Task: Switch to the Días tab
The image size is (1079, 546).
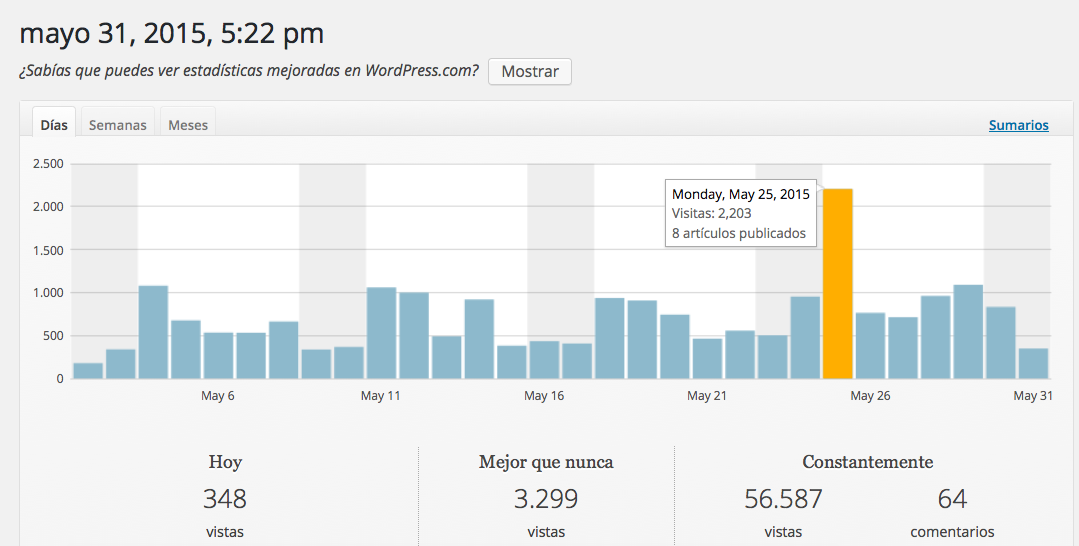Action: coord(54,125)
